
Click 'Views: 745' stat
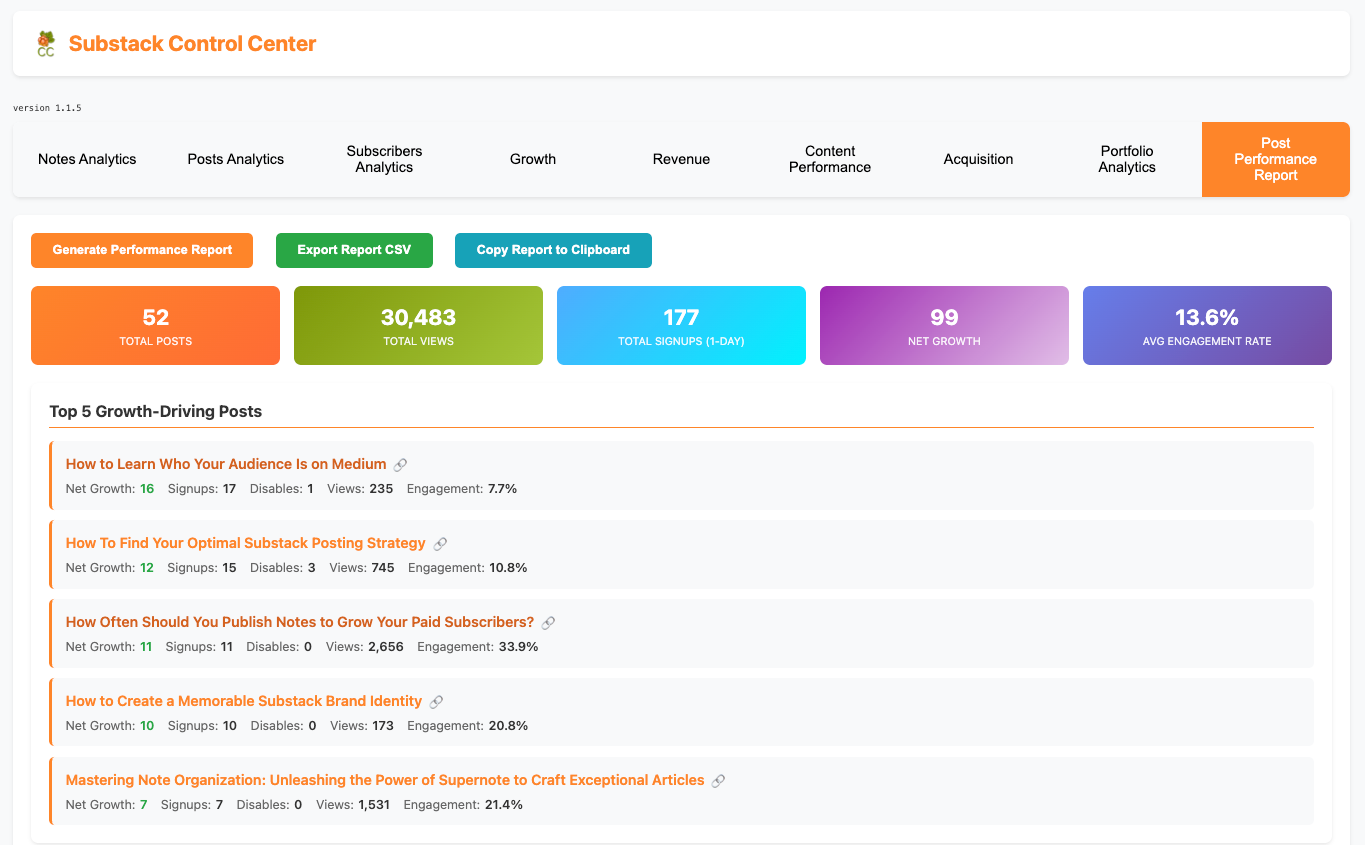[x=362, y=568]
